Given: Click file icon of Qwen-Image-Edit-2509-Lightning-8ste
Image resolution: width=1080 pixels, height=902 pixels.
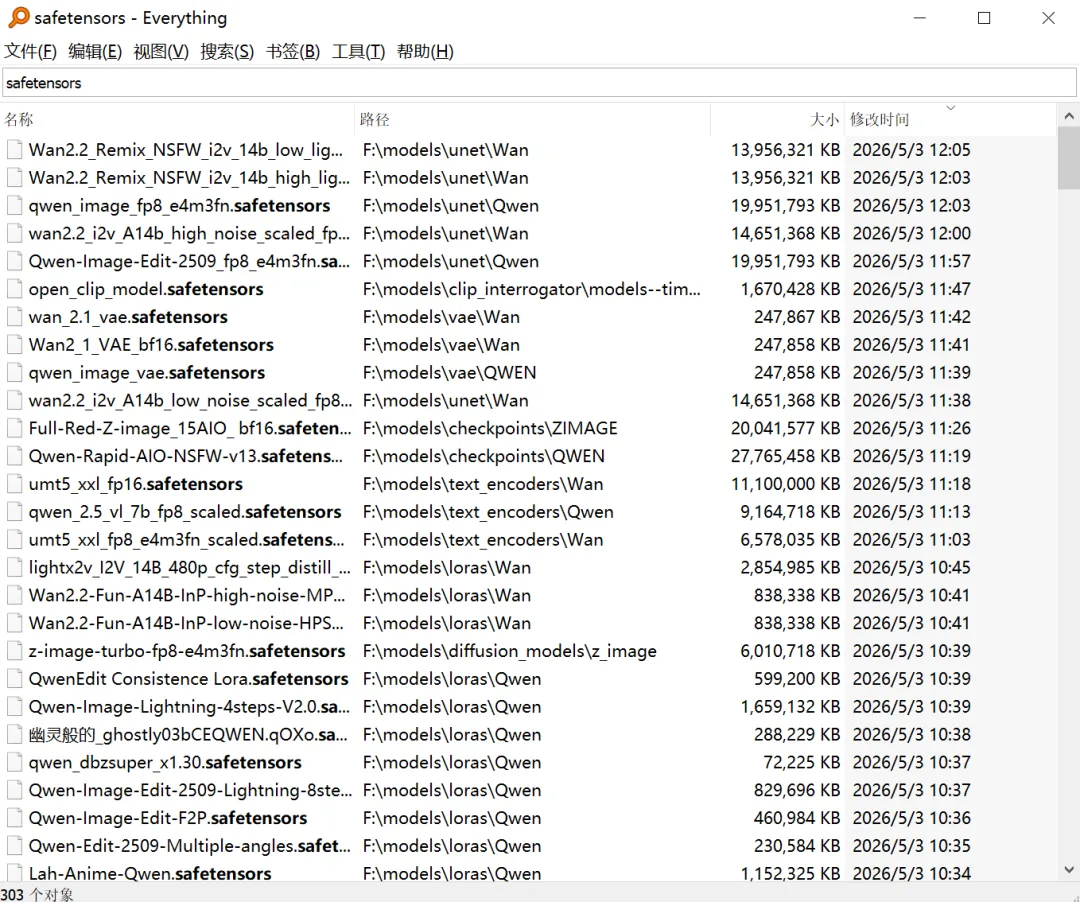Looking at the screenshot, I should [x=14, y=790].
